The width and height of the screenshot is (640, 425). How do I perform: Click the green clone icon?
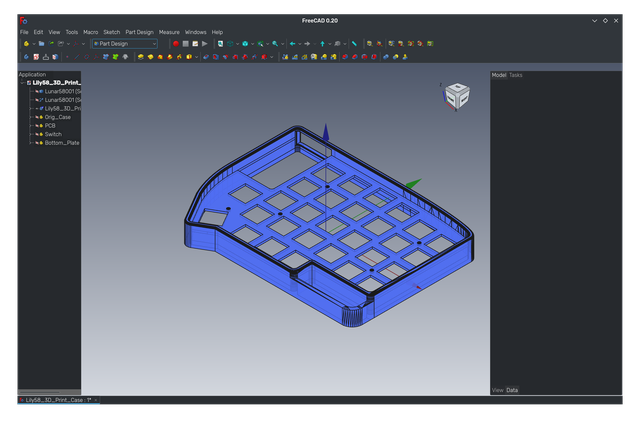coord(116,57)
